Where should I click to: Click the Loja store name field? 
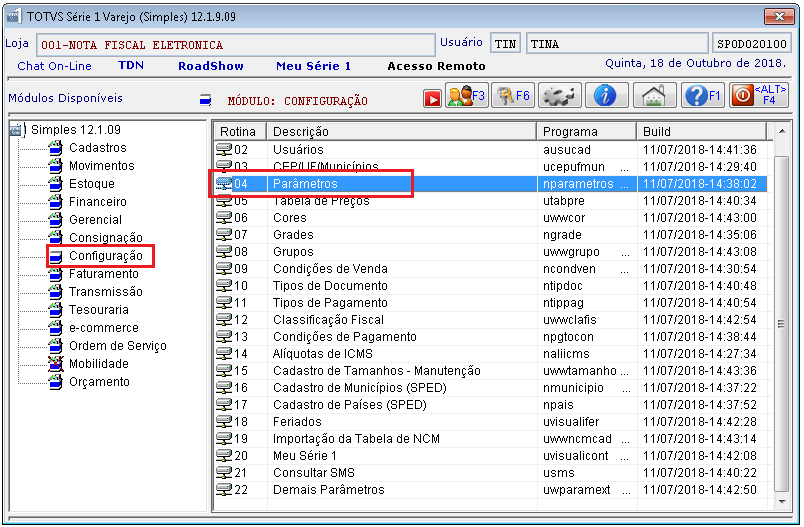(235, 45)
